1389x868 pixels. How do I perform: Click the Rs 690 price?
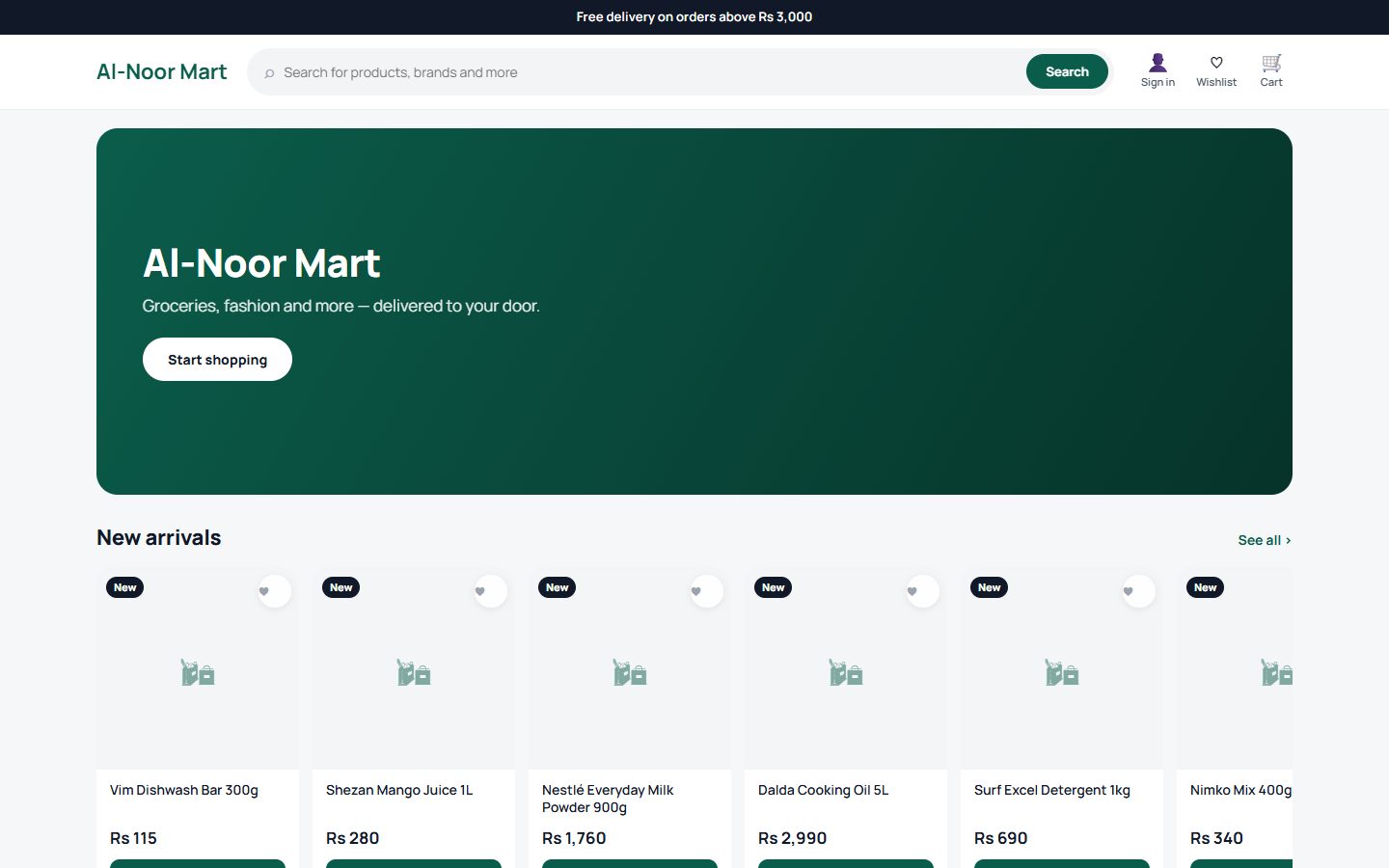tap(1001, 838)
